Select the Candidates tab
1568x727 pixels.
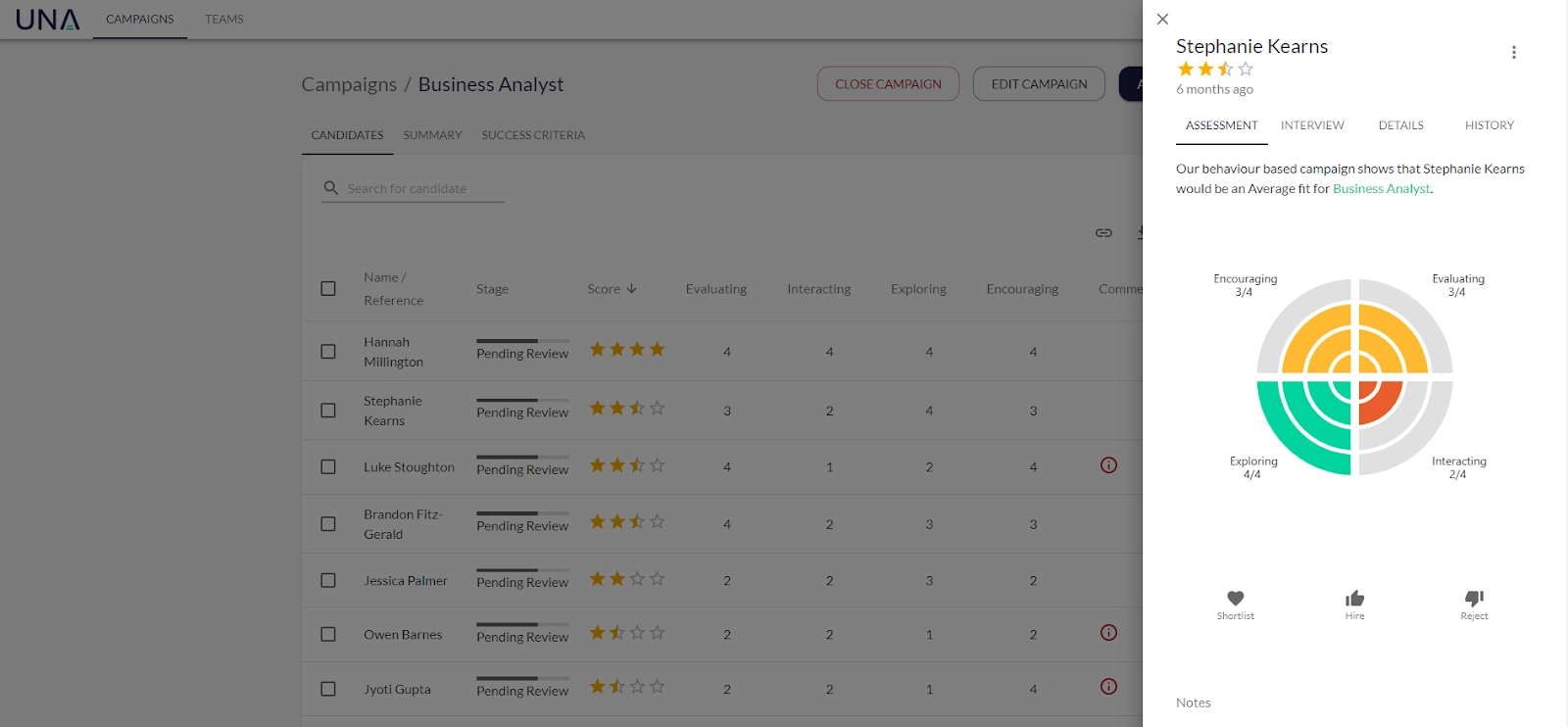click(347, 135)
